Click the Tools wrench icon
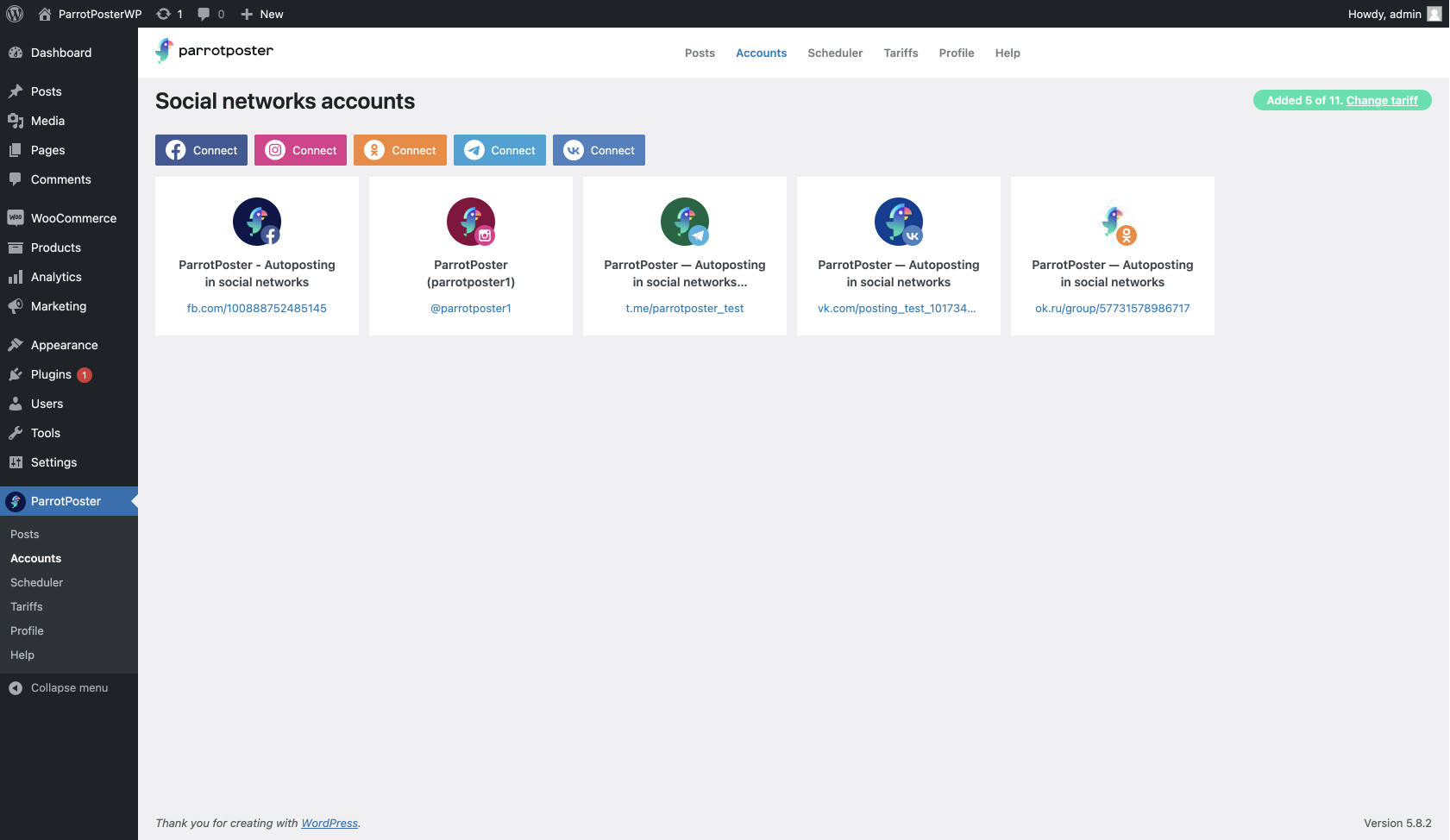1450x840 pixels. coord(16,433)
